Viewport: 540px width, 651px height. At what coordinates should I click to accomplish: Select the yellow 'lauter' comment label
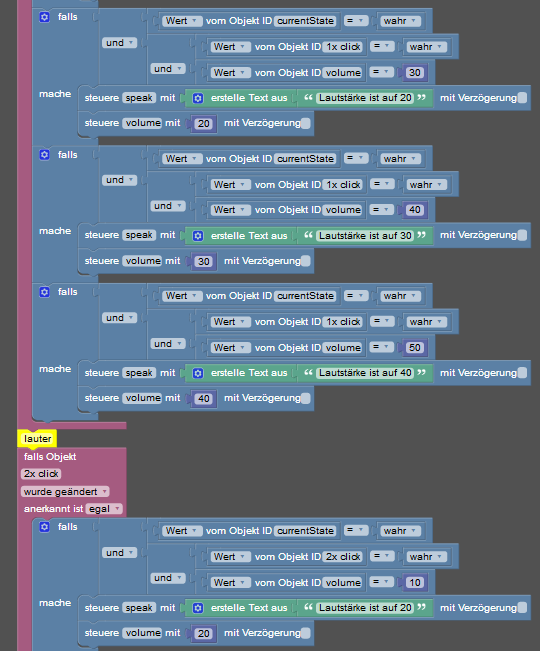click(x=37, y=439)
